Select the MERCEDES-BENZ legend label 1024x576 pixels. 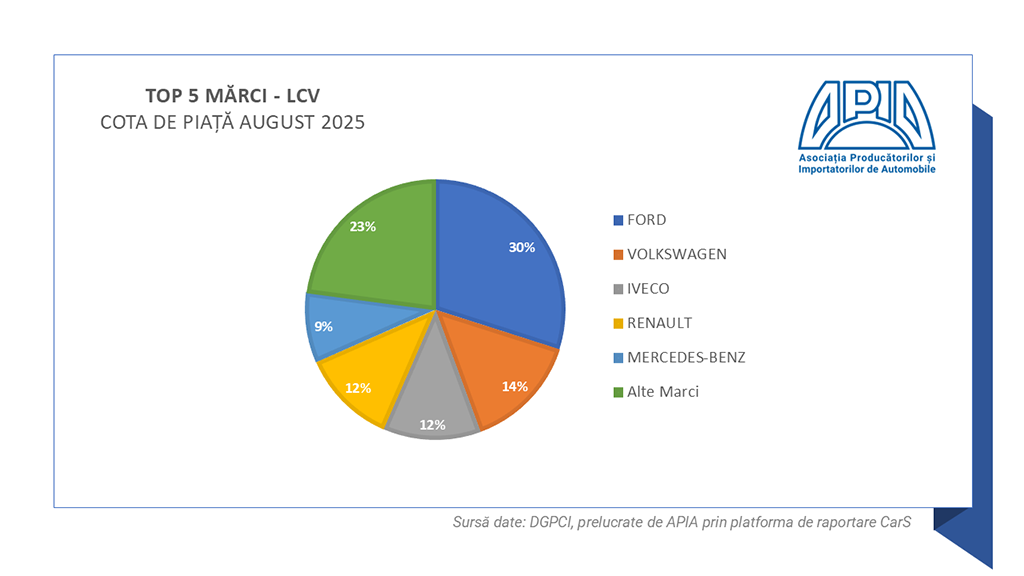tap(685, 357)
